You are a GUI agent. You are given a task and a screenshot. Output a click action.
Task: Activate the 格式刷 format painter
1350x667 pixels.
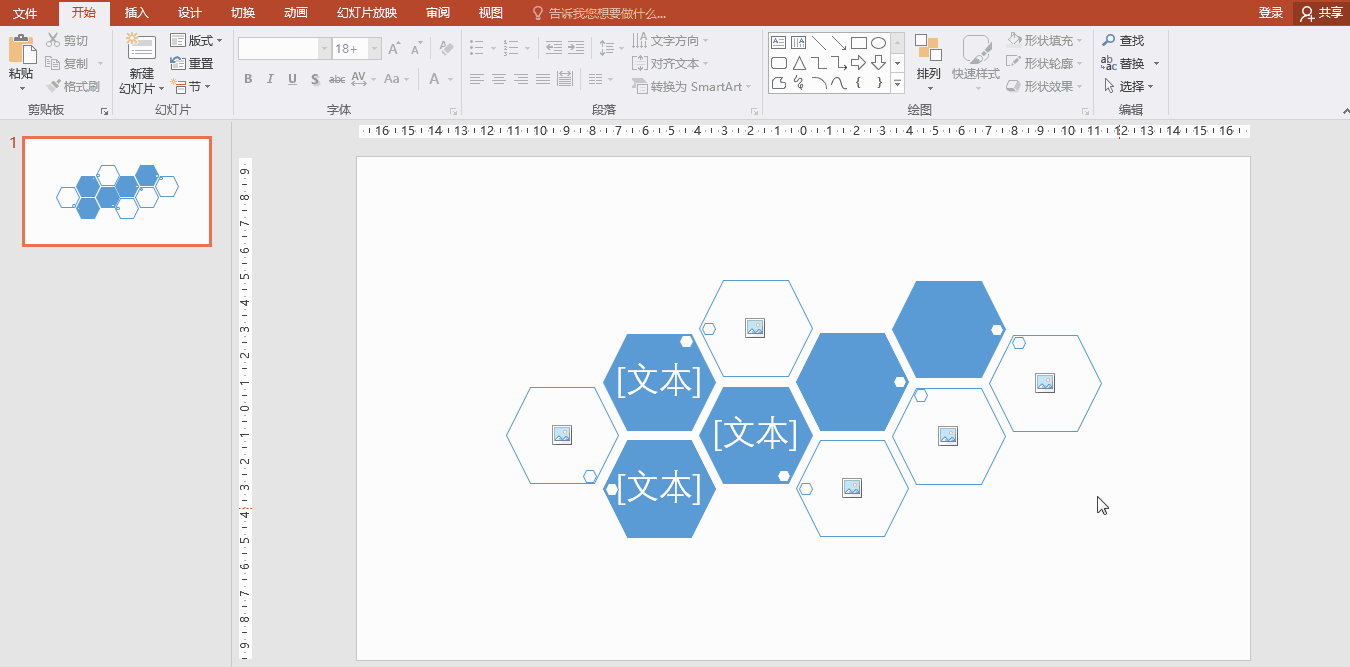(73, 86)
